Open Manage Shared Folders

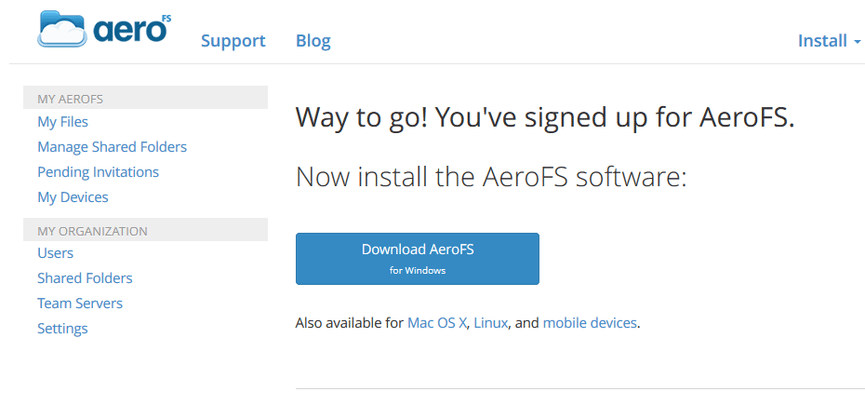[x=112, y=147]
